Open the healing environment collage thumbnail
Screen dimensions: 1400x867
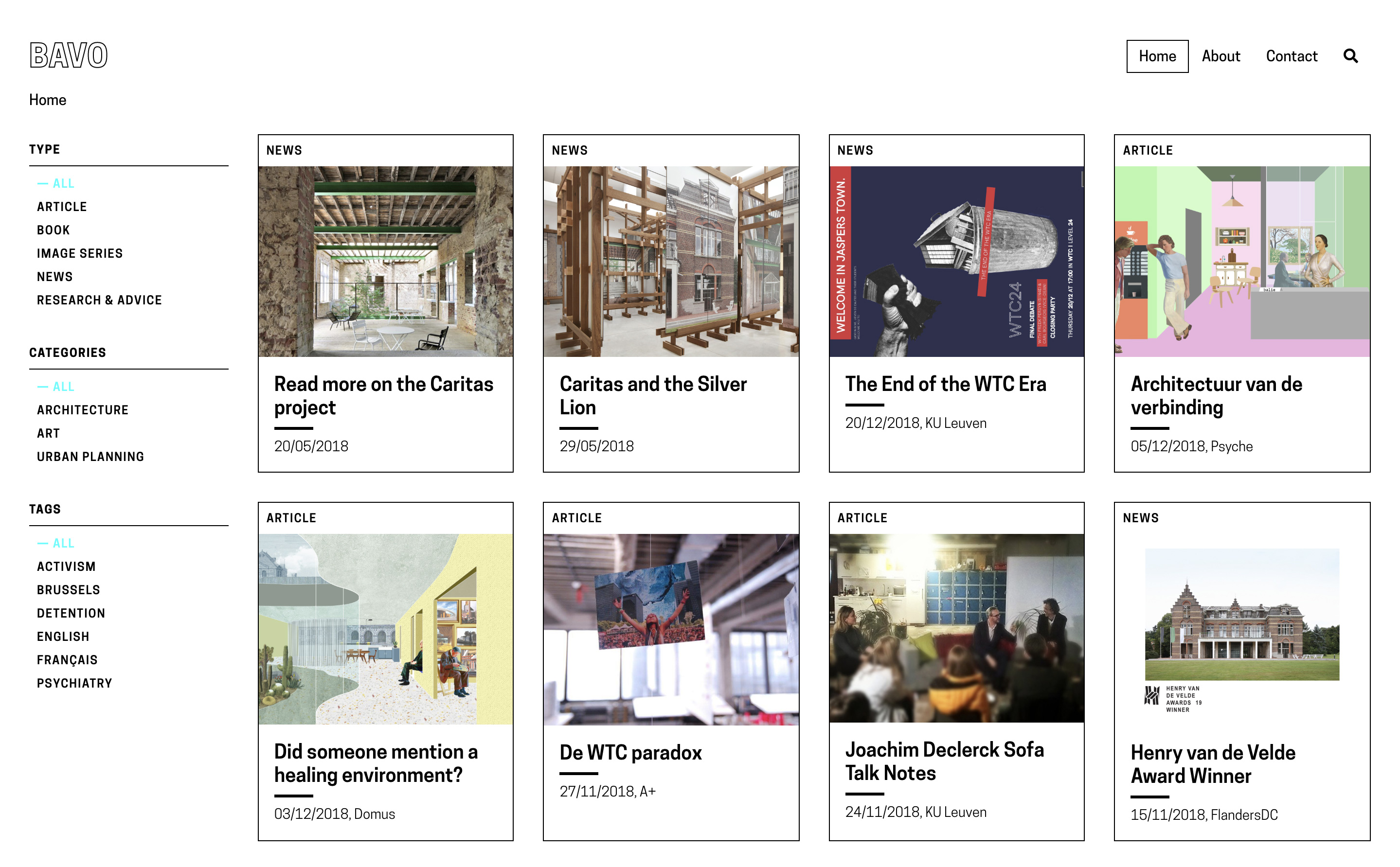[x=385, y=629]
